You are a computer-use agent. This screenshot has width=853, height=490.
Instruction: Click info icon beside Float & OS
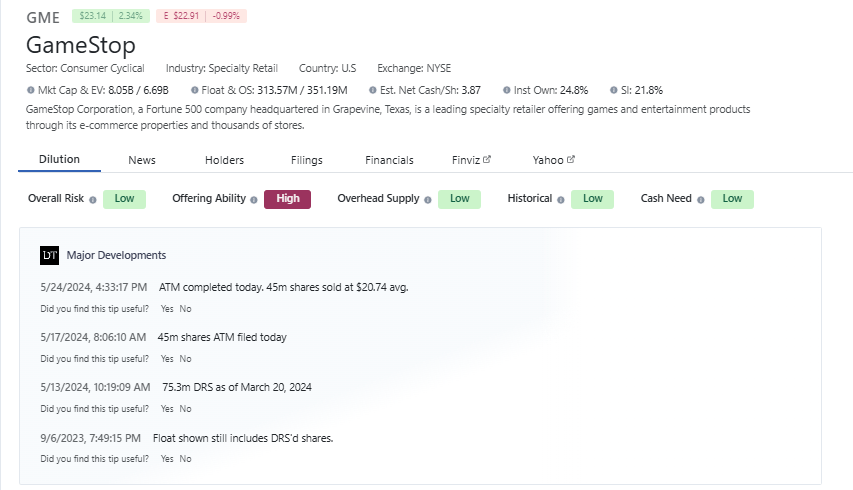[193, 90]
